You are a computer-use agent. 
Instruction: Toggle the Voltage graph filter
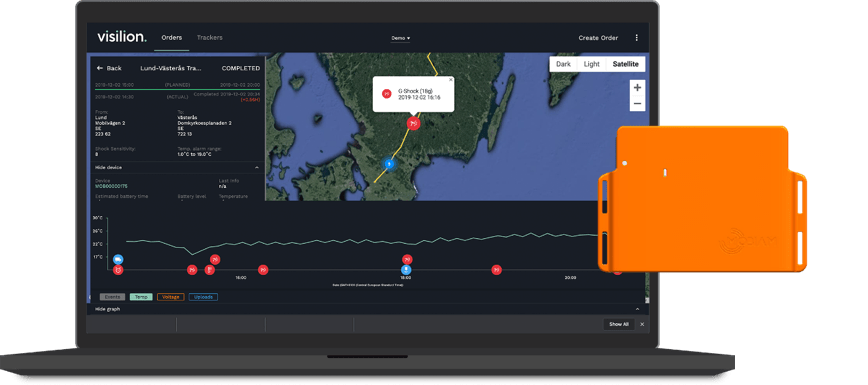tap(170, 297)
